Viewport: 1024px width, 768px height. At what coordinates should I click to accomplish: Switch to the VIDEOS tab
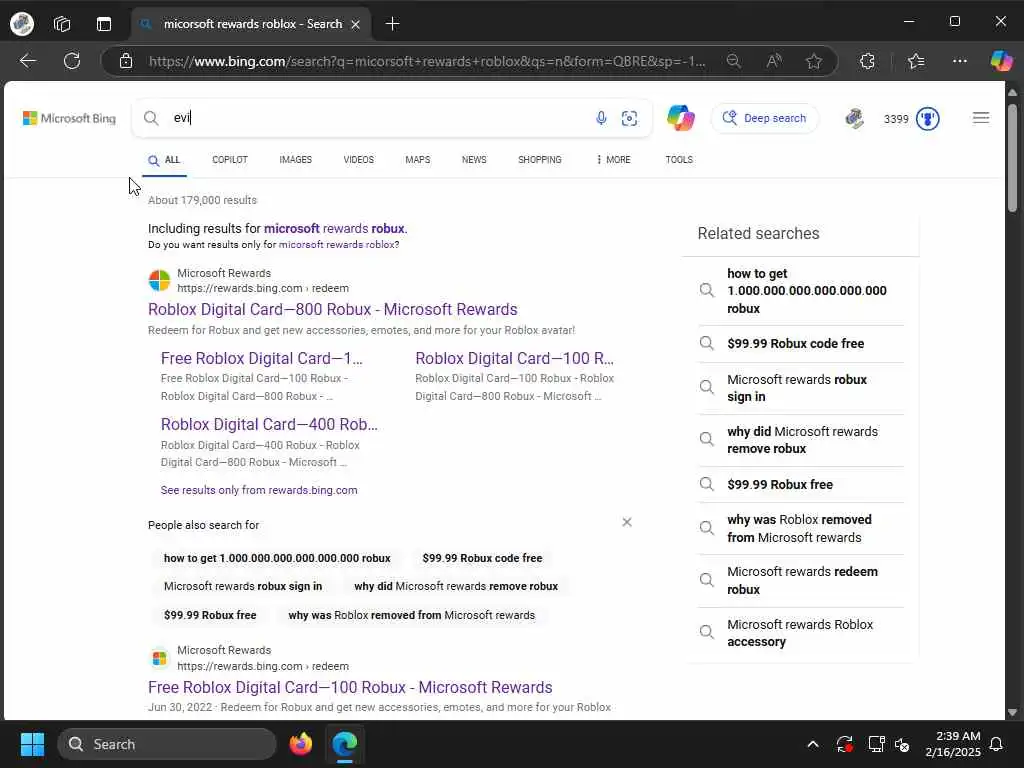tap(359, 160)
